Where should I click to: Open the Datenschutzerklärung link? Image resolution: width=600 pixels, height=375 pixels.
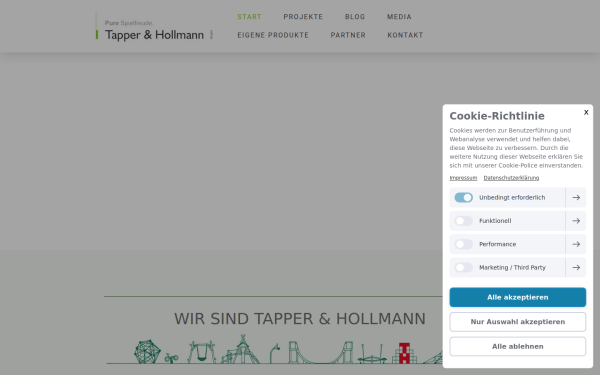pos(511,178)
